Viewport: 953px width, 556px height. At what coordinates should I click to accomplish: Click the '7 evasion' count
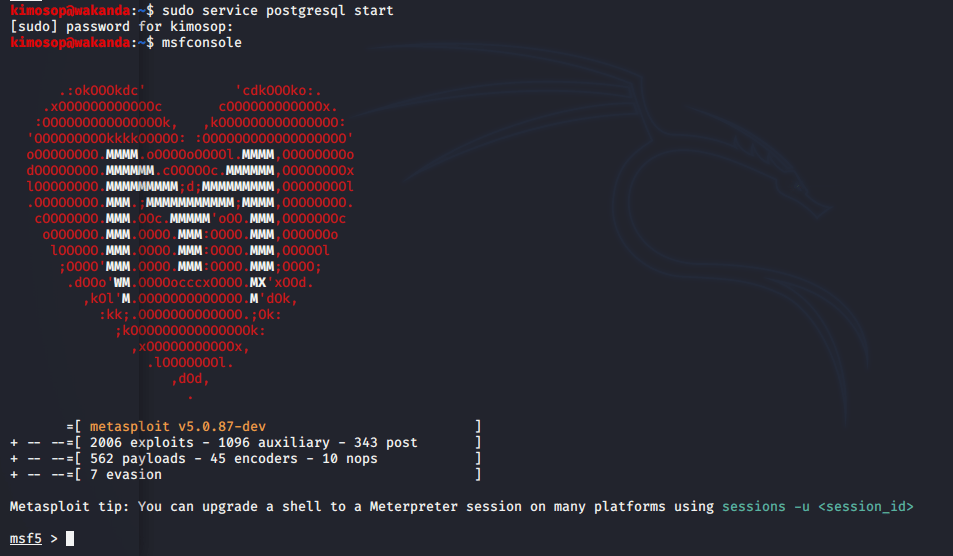point(126,474)
